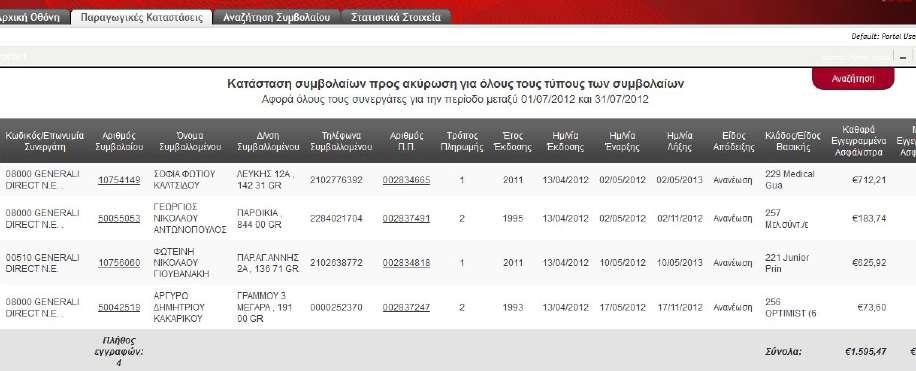Viewport: 916px width, 371px height.
Task: Open Π.Π. number 002837247
Action: (x=407, y=307)
